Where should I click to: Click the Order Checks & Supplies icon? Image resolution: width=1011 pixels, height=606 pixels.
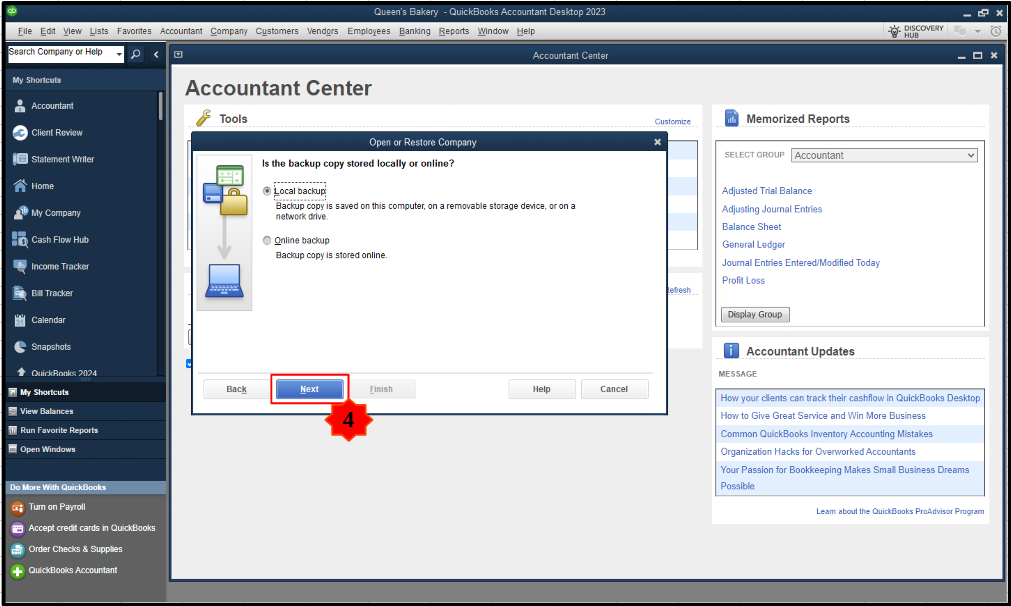[x=17, y=550]
